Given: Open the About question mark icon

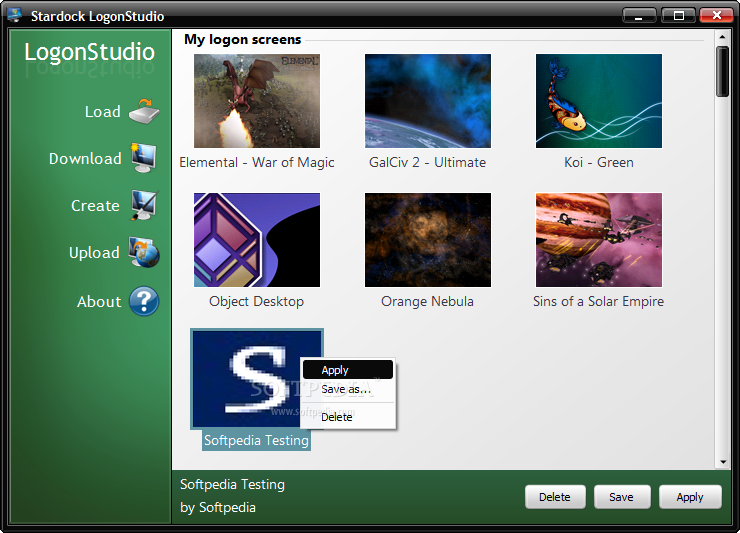Looking at the screenshot, I should tap(144, 301).
